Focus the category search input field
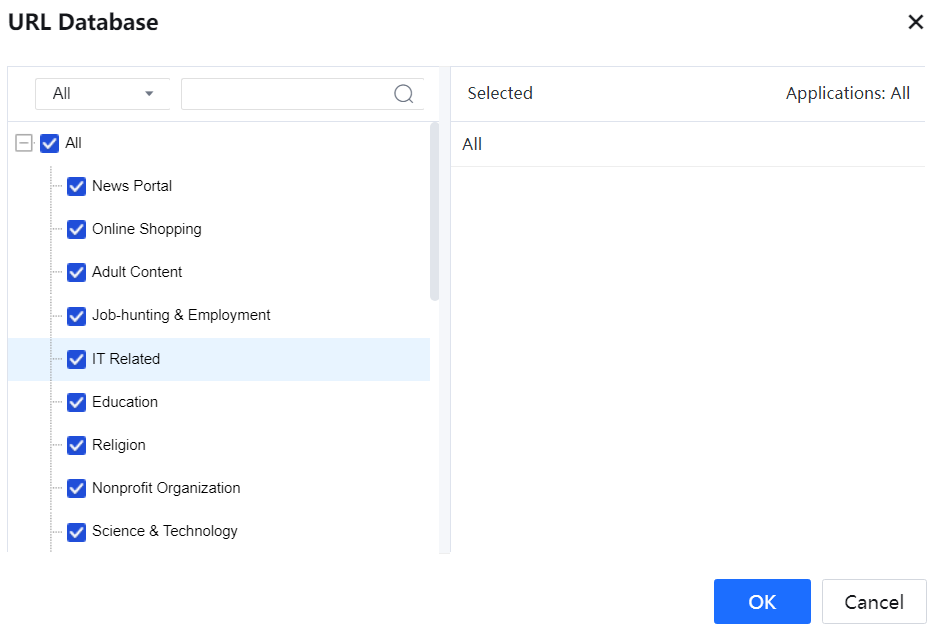The height and width of the screenshot is (640, 946). pyautogui.click(x=285, y=94)
